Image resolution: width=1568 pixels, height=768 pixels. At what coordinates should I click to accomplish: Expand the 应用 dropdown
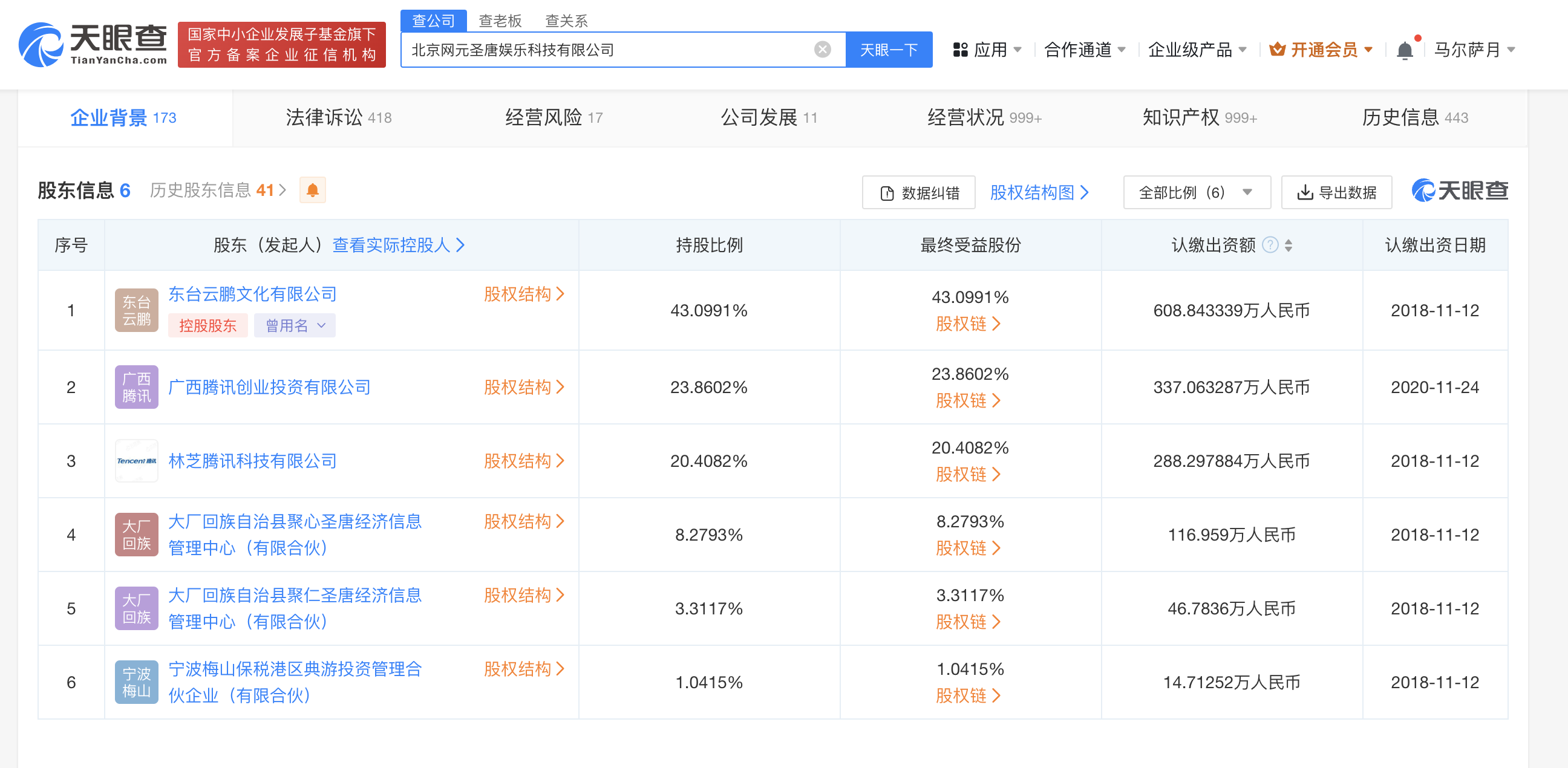point(1018,50)
